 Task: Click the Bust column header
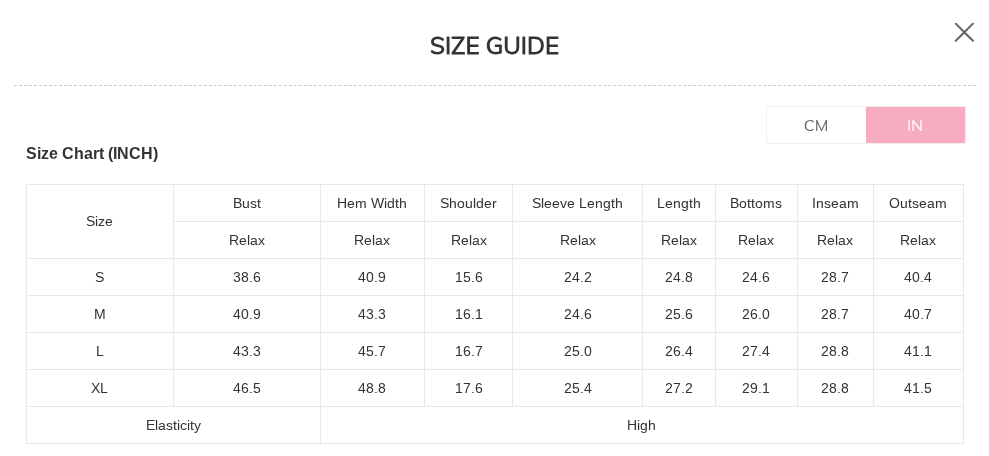(x=247, y=203)
